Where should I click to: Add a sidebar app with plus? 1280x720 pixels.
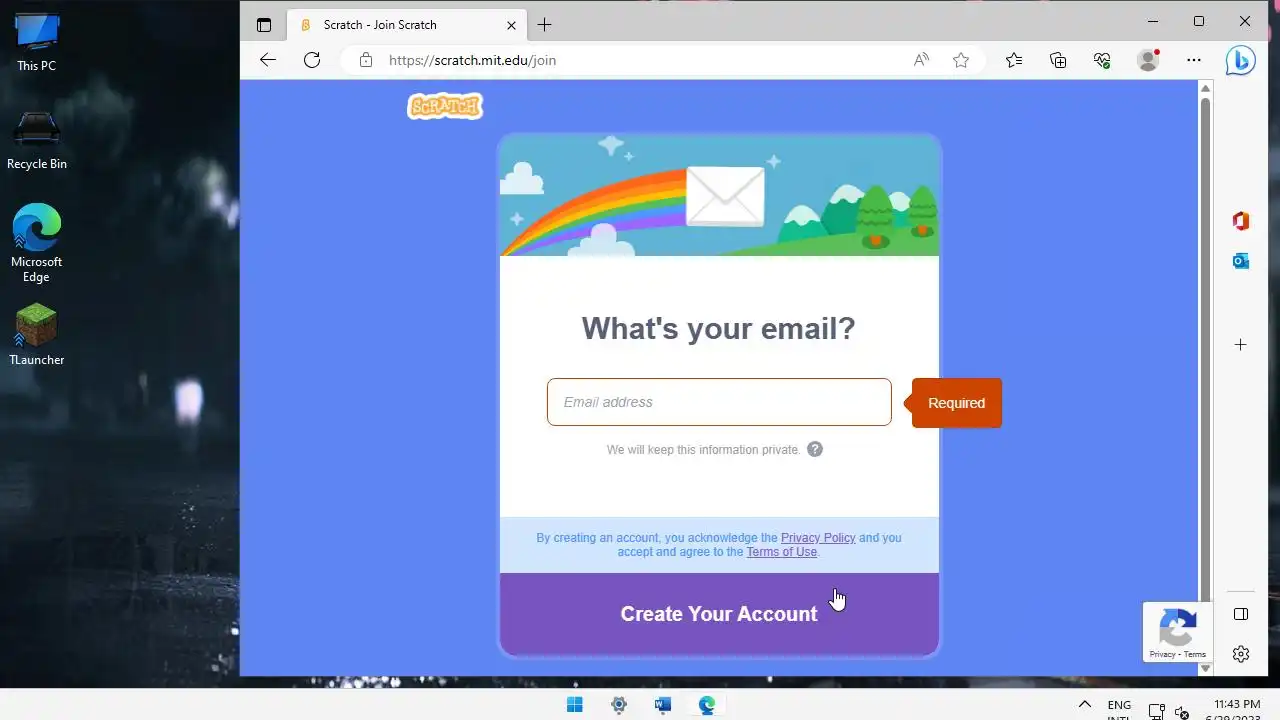[x=1241, y=345]
